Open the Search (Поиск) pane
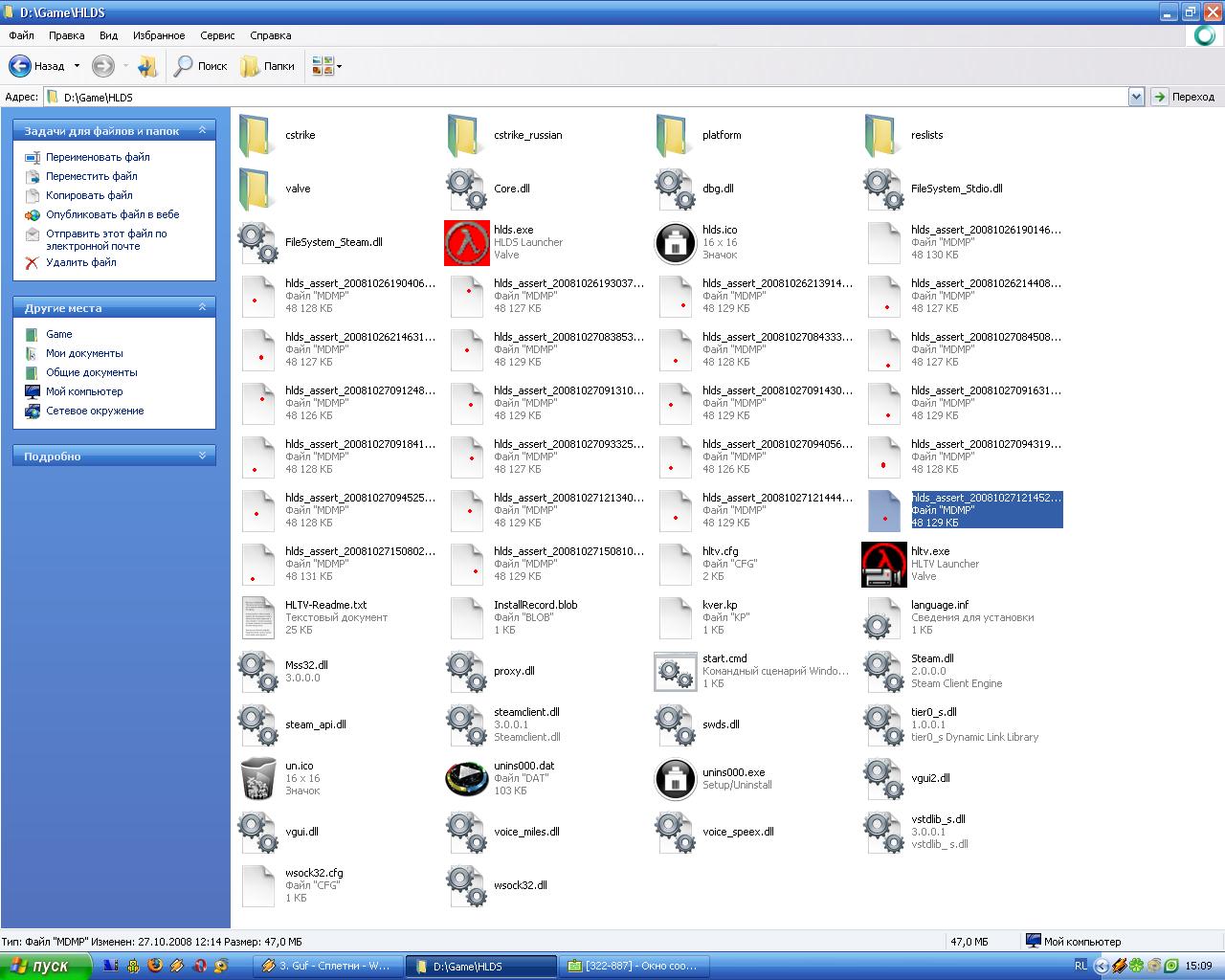Viewport: 1225px width, 980px height. (200, 66)
